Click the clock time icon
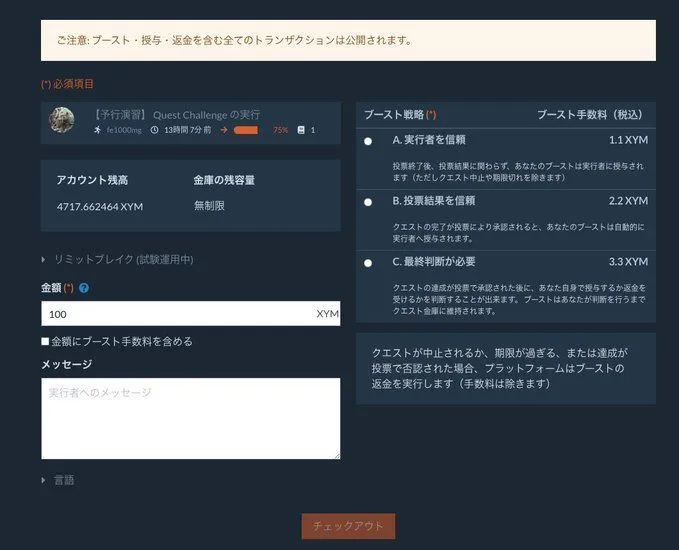Image resolution: width=679 pixels, height=550 pixels. (x=154, y=130)
